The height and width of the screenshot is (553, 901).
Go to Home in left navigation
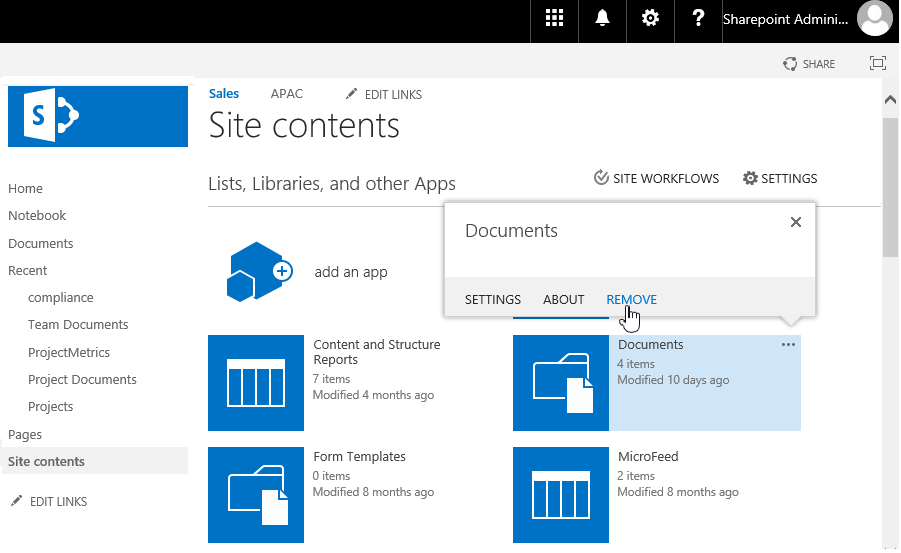[25, 189]
